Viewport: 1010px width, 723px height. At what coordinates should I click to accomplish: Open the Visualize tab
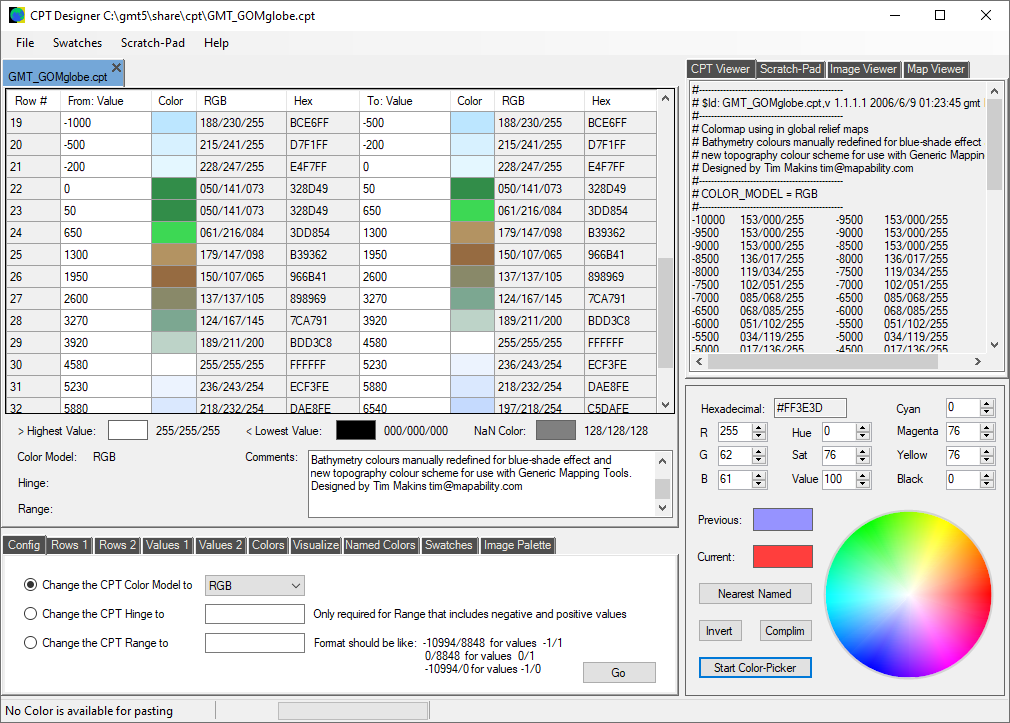[316, 545]
